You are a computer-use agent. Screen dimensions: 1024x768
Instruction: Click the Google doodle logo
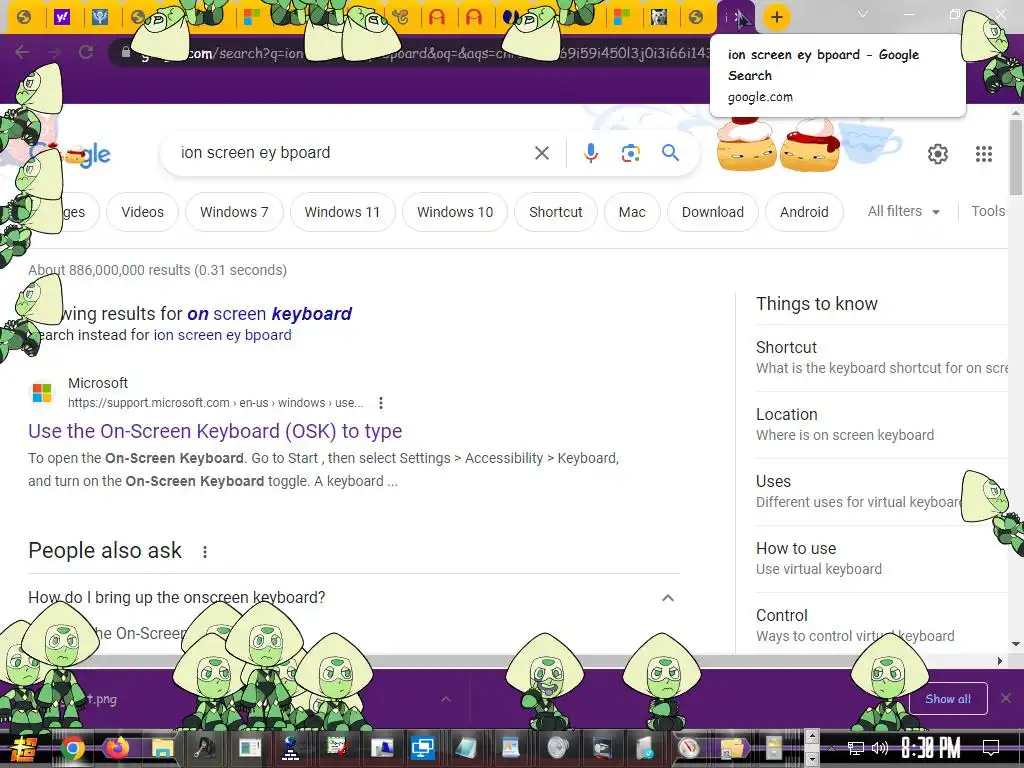pyautogui.click(x=71, y=153)
